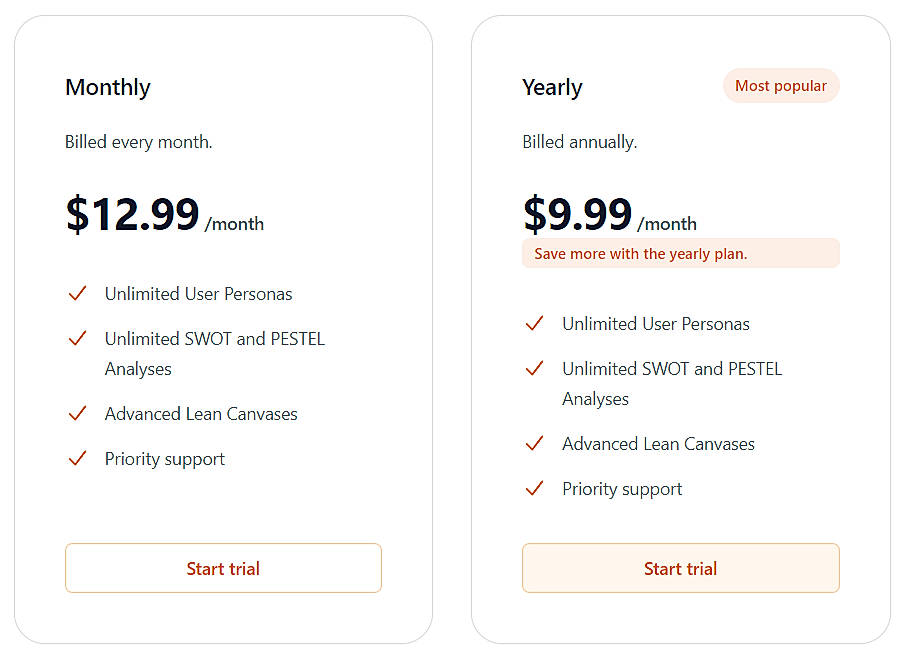Click checkmark beside Unlimited User Personas in Monthly plan
Screen dimensions: 906x656
77,293
